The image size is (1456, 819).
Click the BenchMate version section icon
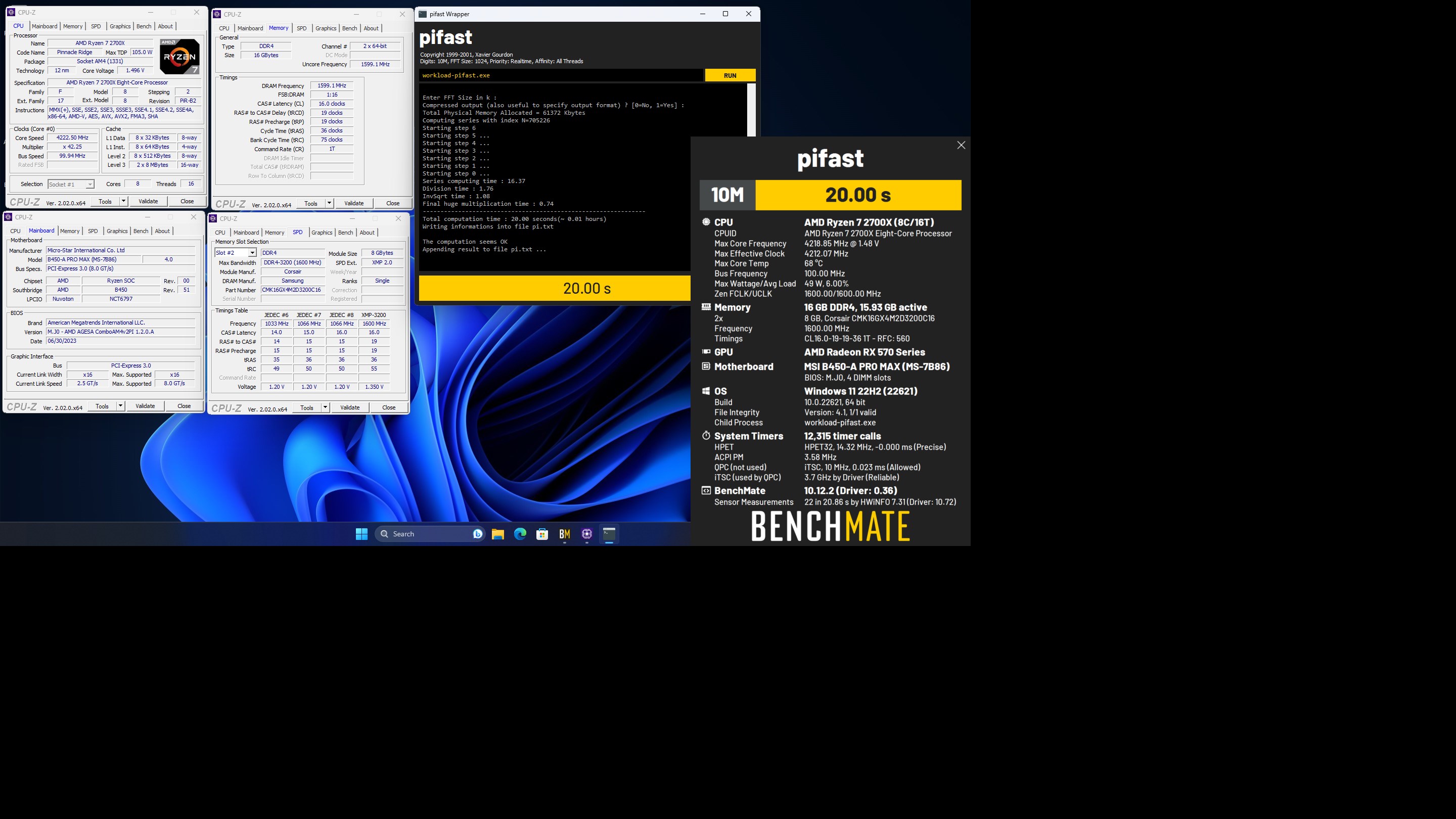(x=706, y=490)
